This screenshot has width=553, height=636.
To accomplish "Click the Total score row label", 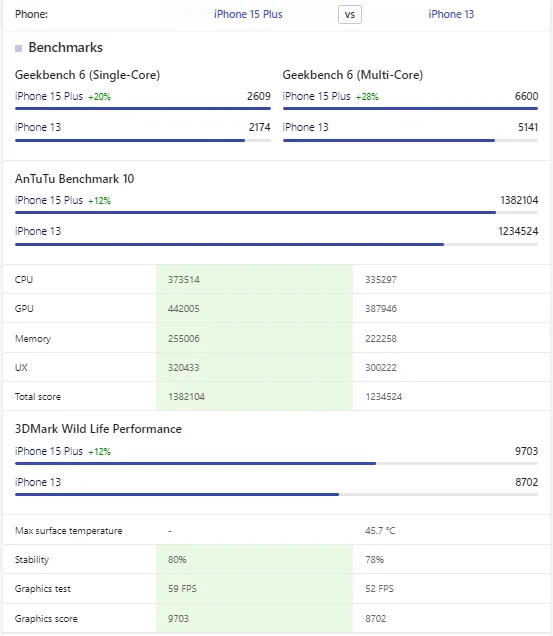I will coord(38,397).
